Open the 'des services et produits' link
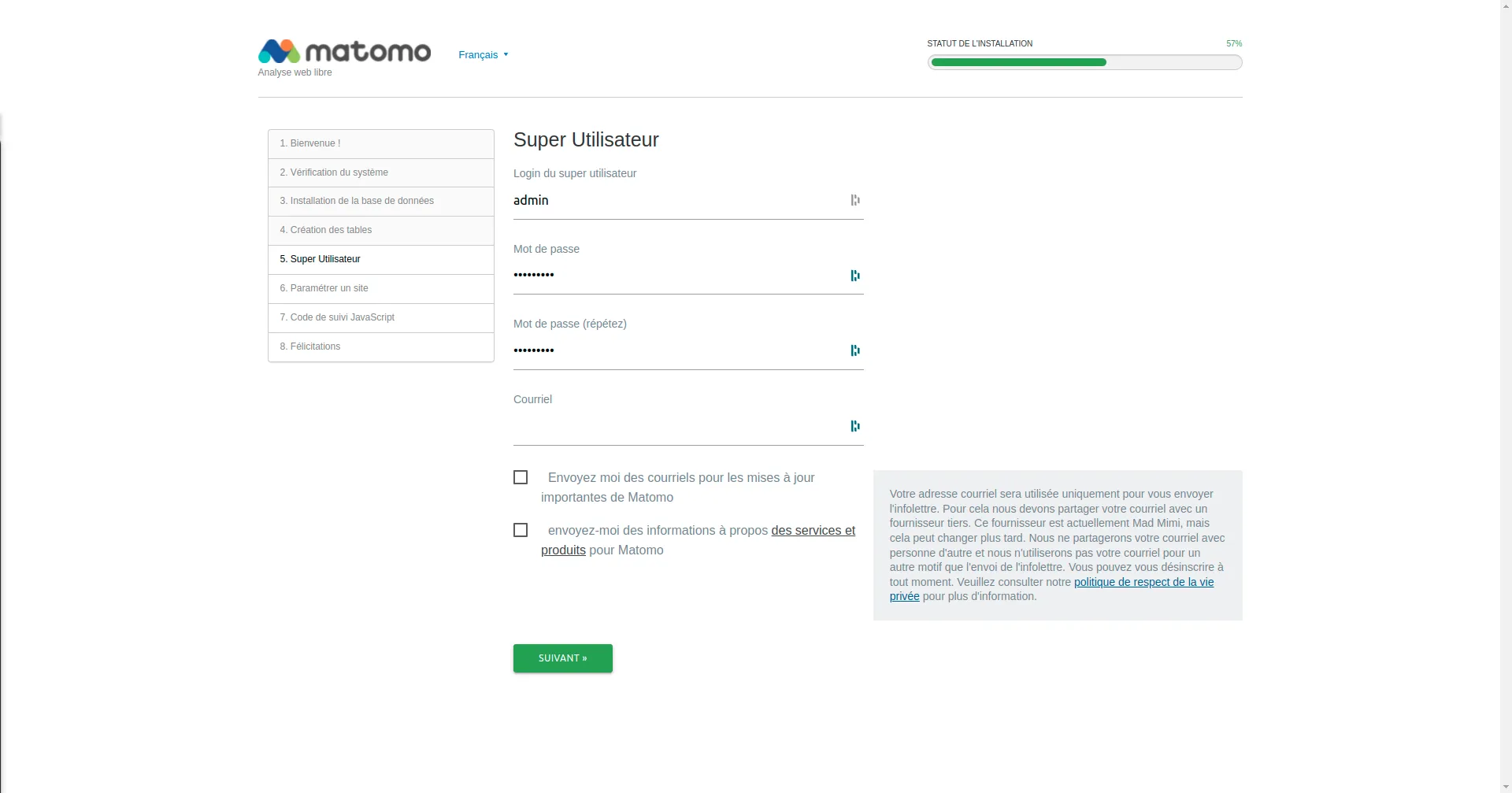This screenshot has width=1512, height=793. pyautogui.click(x=812, y=531)
